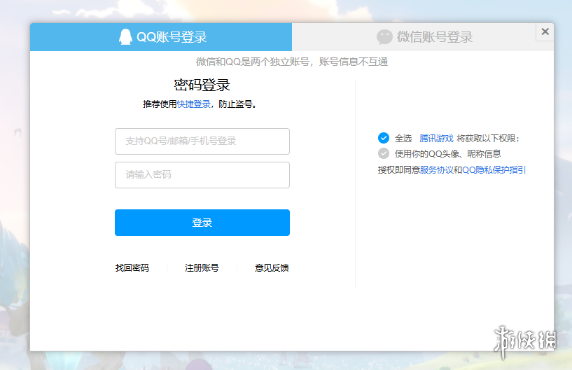Click the blue 登录 button
The image size is (572, 370).
202,223
